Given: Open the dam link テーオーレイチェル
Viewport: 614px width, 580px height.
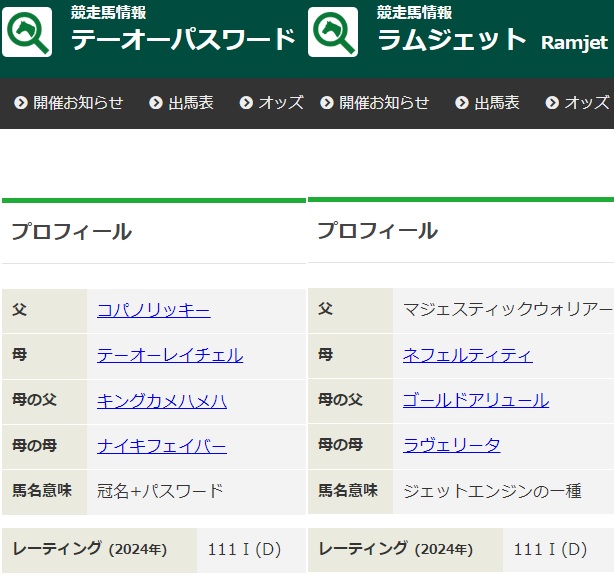Looking at the screenshot, I should [169, 355].
